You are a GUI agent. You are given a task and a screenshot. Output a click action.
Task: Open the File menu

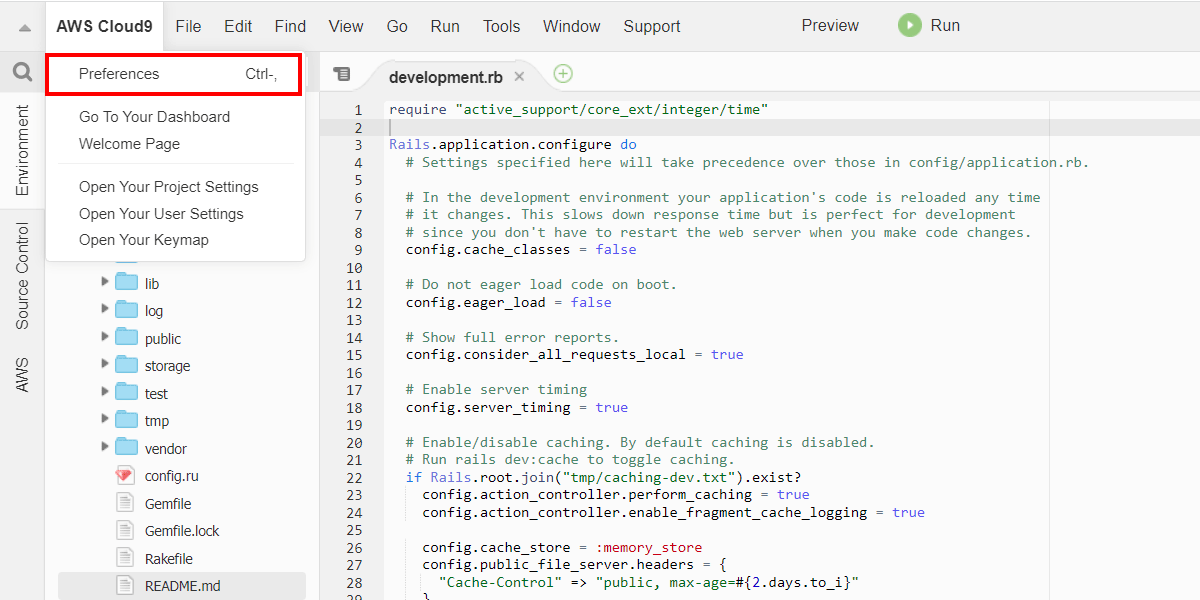coord(188,27)
